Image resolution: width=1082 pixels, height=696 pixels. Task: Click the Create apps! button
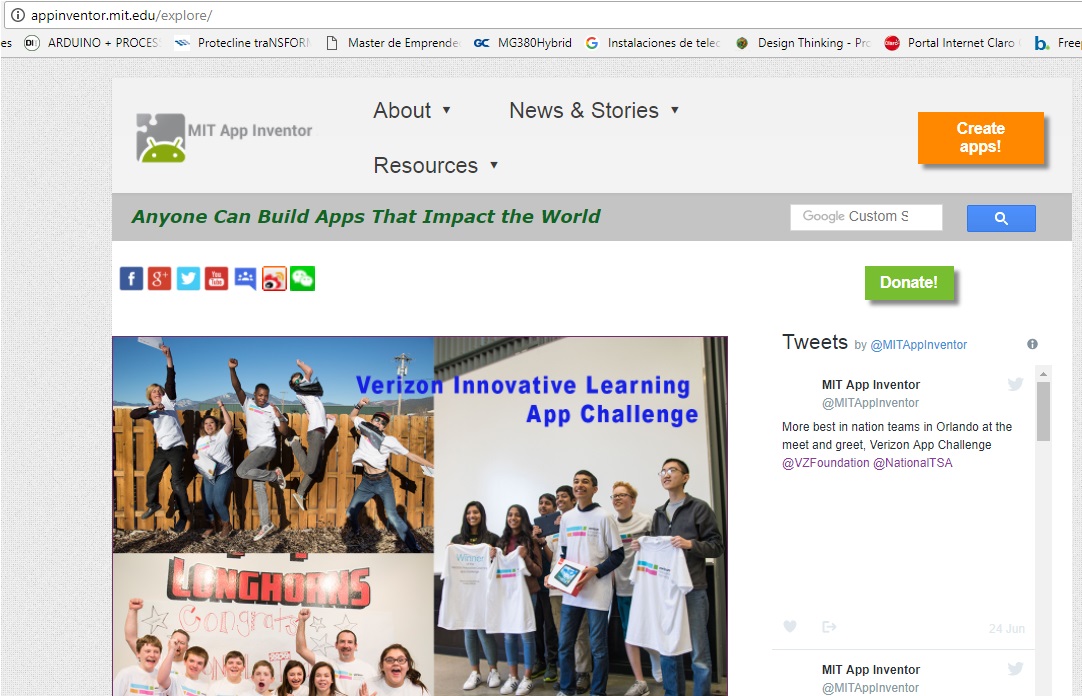(981, 138)
